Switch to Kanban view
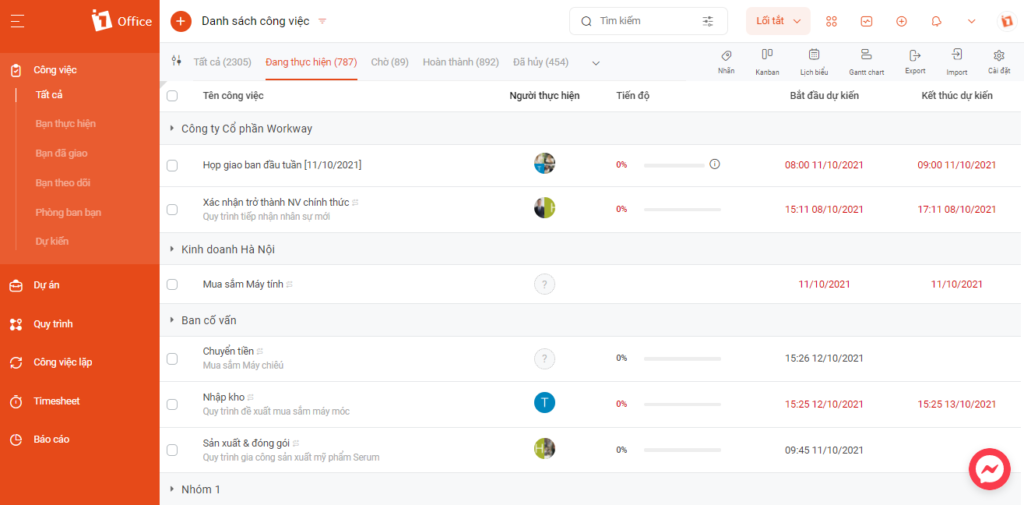1024x505 pixels. coord(767,62)
